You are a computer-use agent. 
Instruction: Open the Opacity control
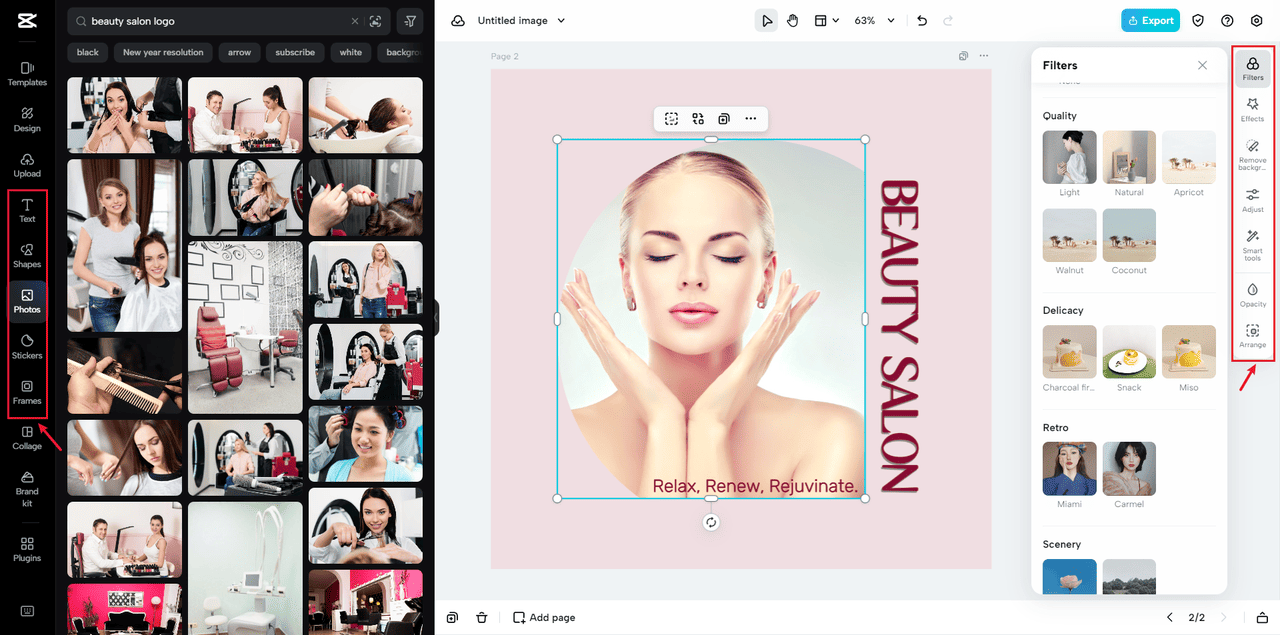coord(1252,294)
